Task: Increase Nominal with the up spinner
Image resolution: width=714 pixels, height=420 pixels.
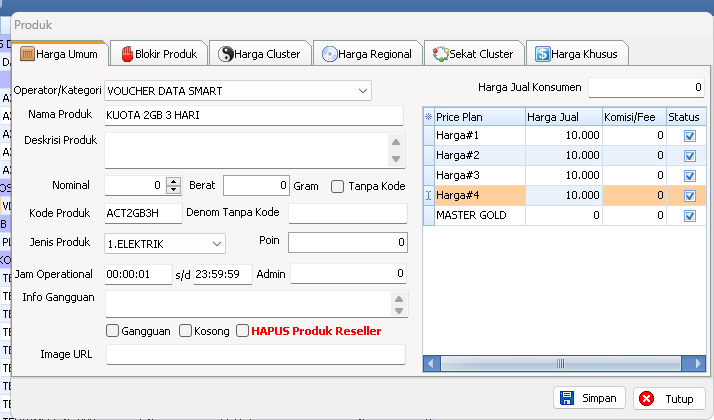Action: click(x=173, y=181)
